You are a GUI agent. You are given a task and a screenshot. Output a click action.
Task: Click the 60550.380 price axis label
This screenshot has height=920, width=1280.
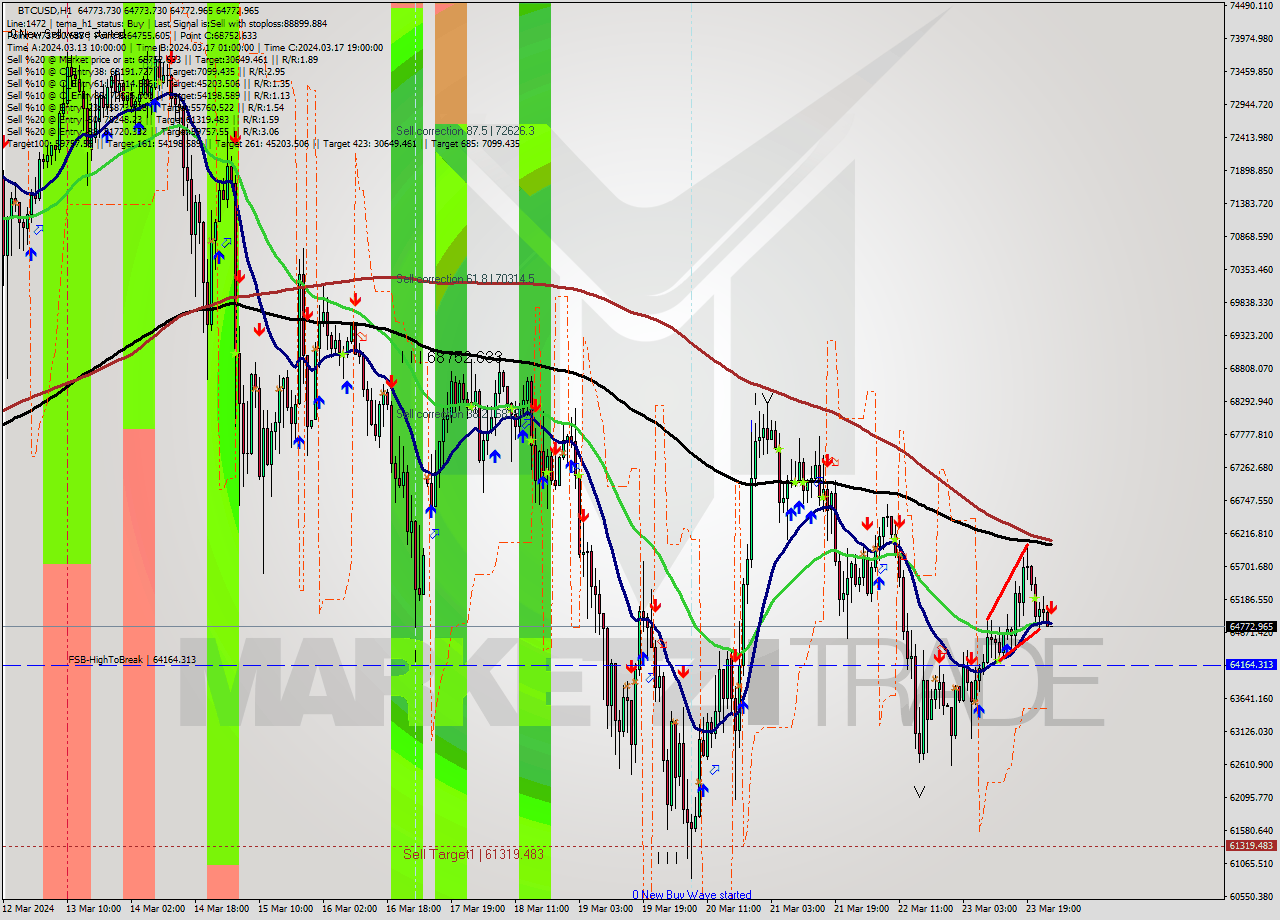tap(1251, 896)
